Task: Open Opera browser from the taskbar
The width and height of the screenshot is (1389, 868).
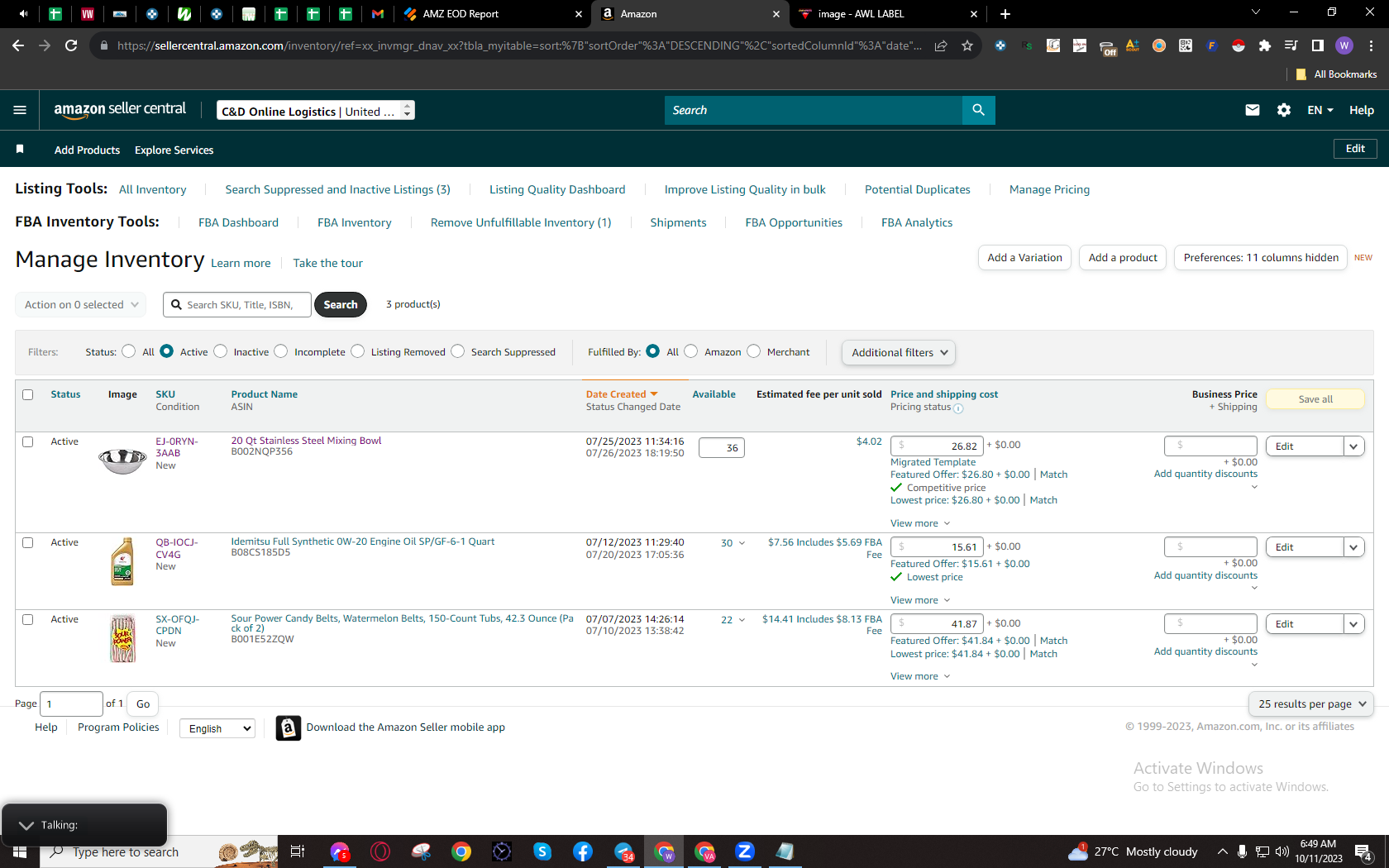Action: (x=380, y=851)
